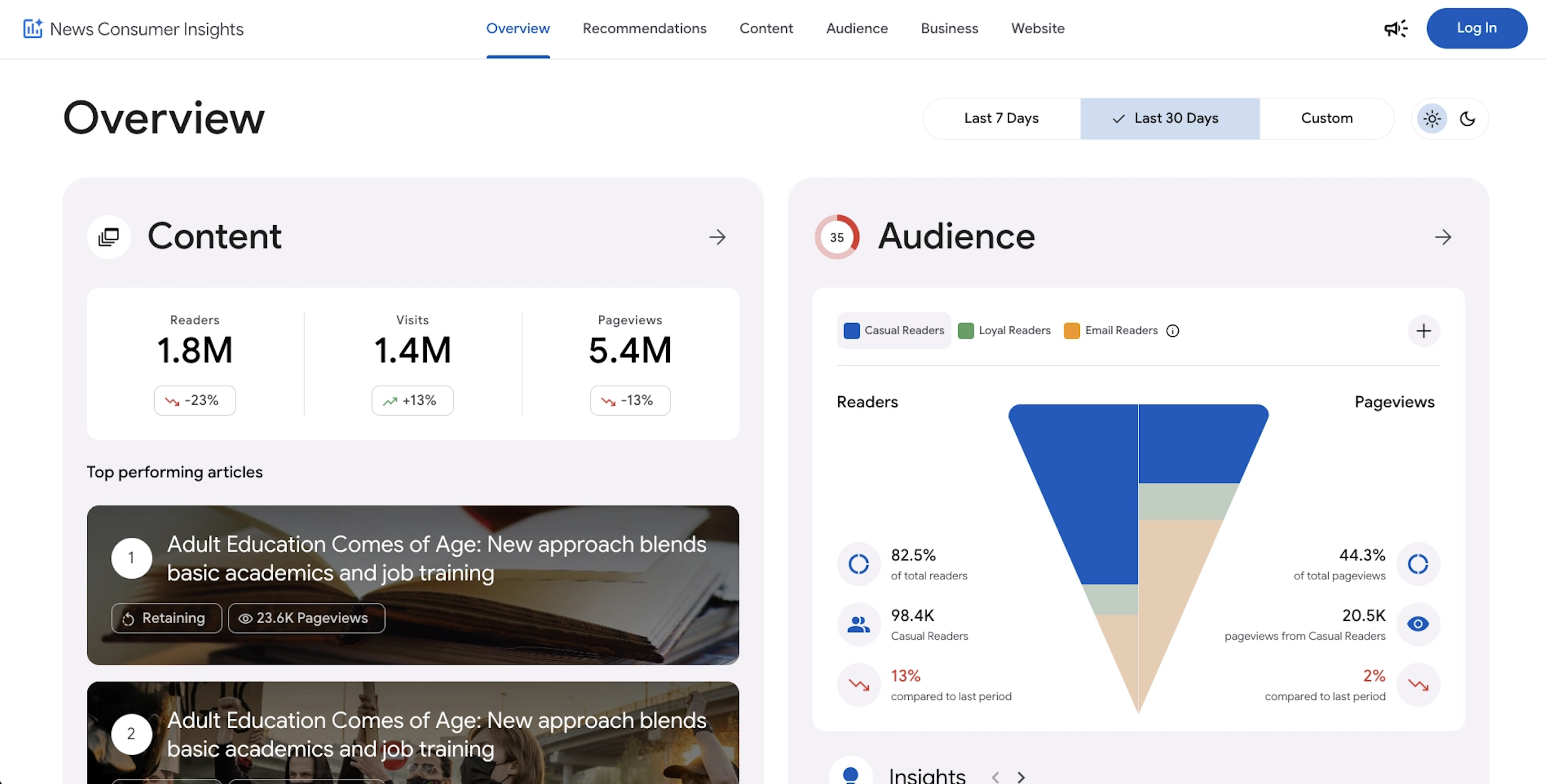Open the Business tab
This screenshot has height=784, width=1546.
(949, 28)
